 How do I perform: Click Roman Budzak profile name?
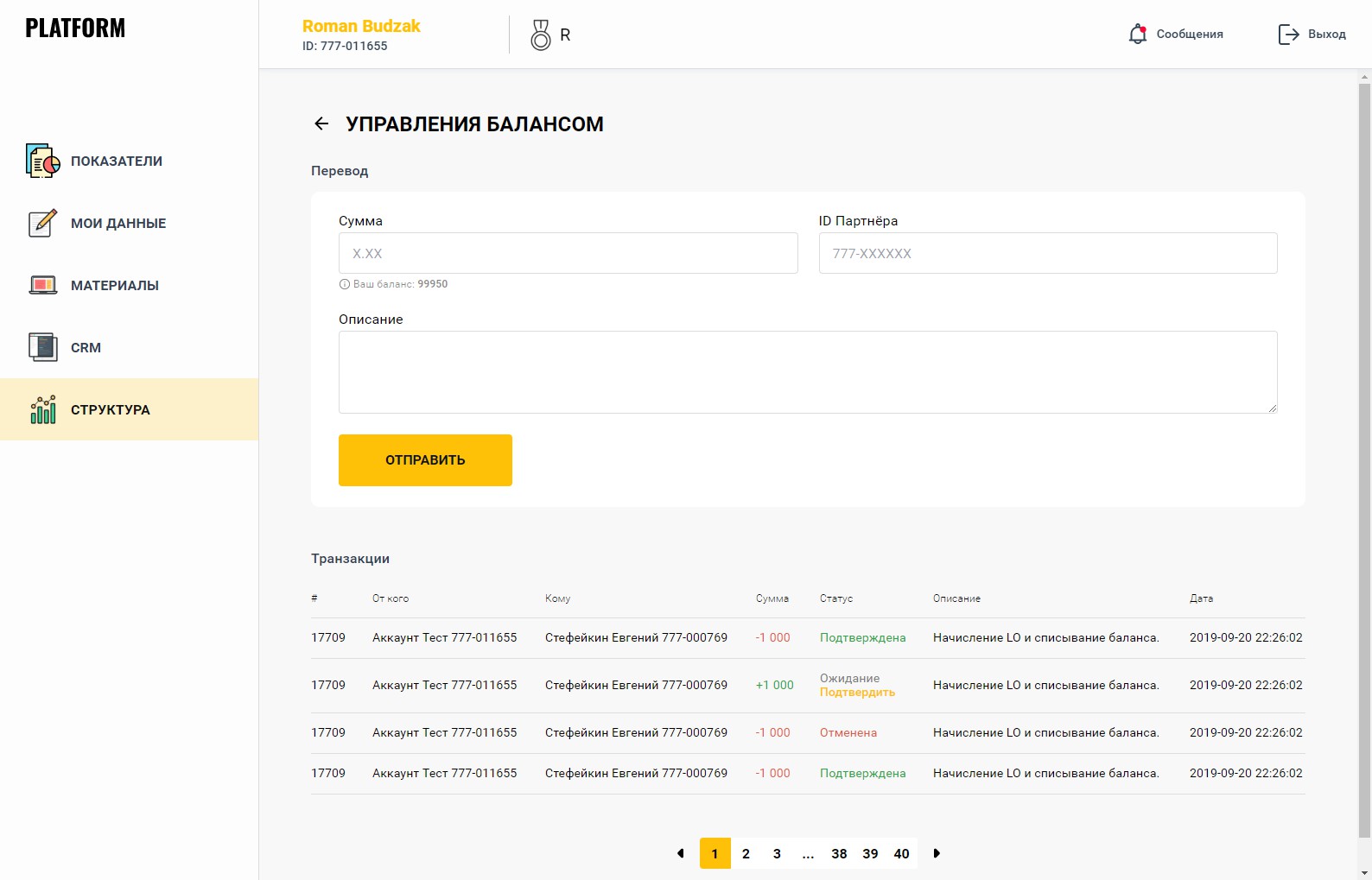[x=361, y=26]
